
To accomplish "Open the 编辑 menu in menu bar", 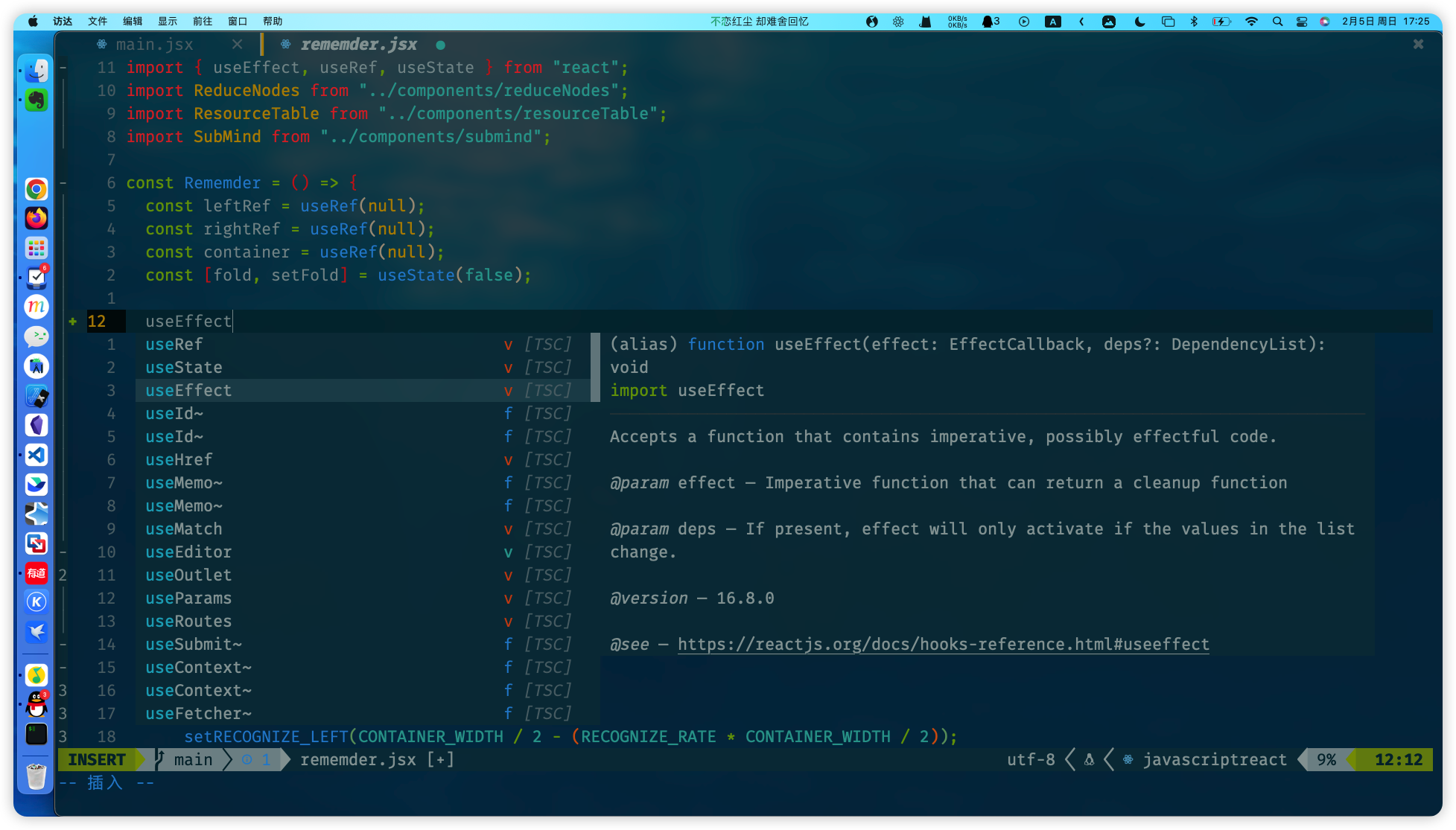I will click(133, 22).
